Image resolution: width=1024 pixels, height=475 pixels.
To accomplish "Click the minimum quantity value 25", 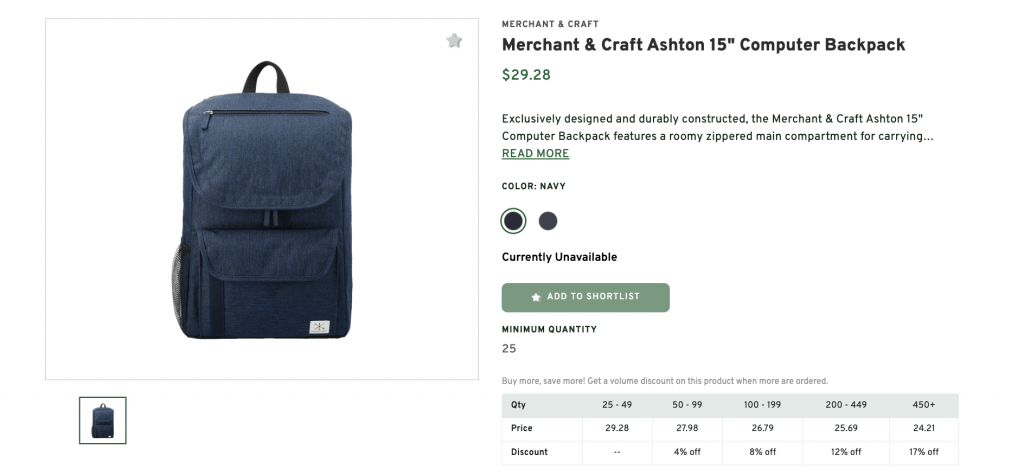I will tap(509, 349).
